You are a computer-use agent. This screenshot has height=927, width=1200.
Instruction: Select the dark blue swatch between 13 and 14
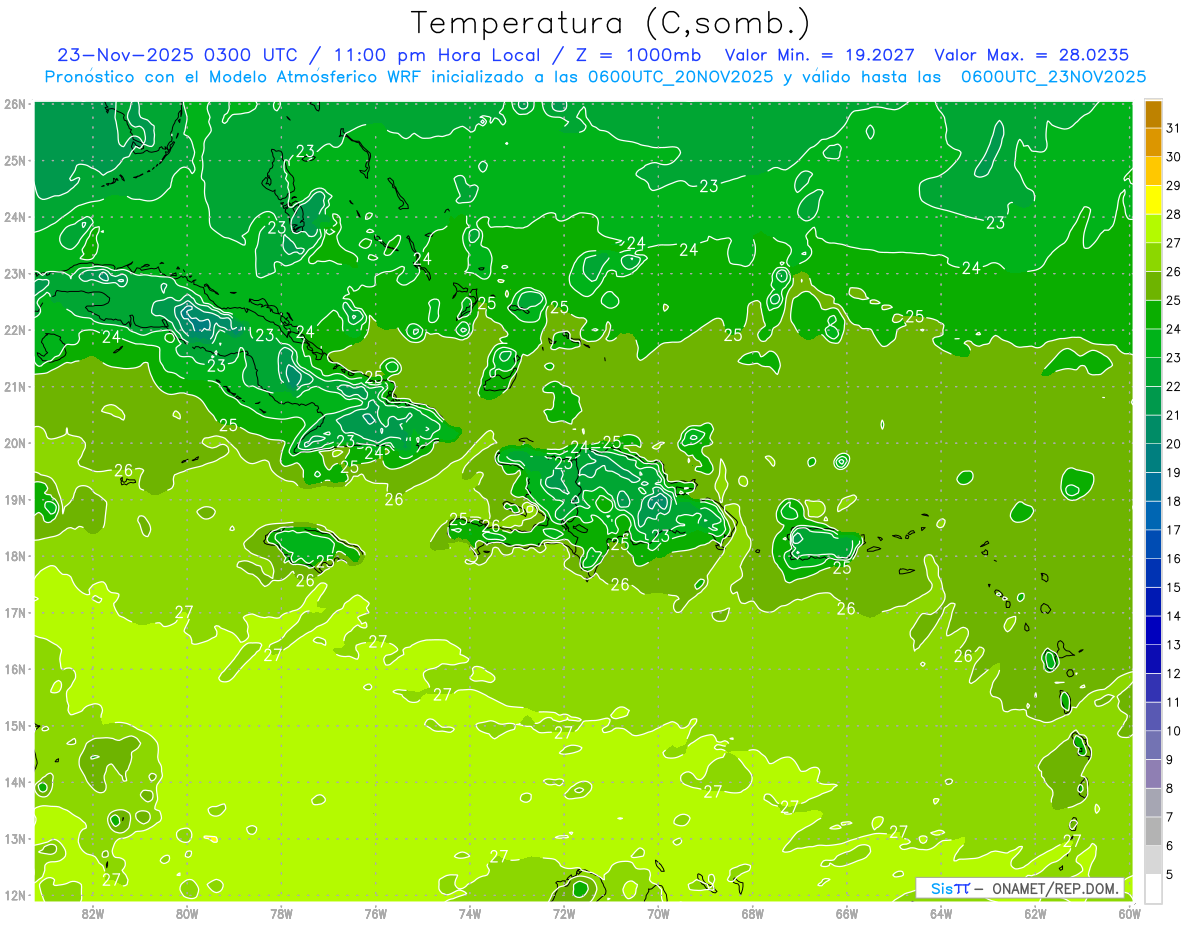point(1153,630)
